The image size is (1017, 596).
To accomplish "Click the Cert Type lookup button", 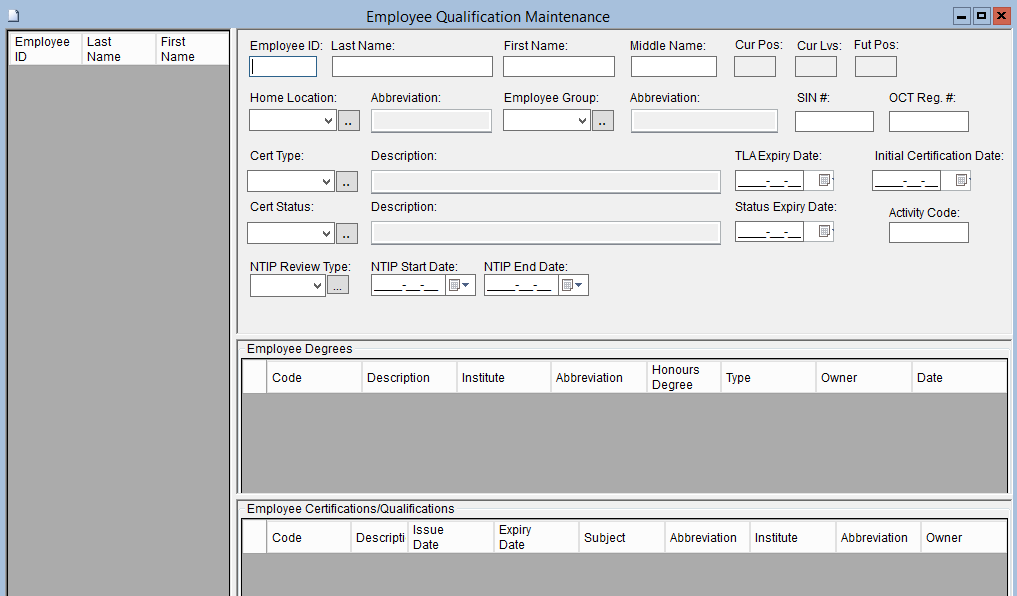I will coord(345,182).
